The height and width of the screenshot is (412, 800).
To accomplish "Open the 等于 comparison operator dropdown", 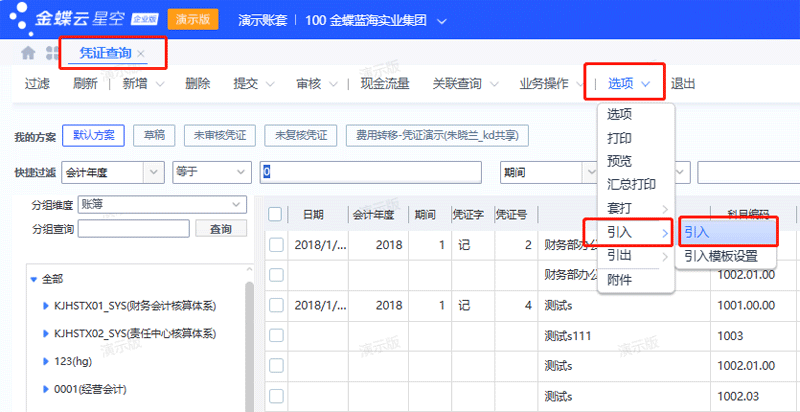I will pyautogui.click(x=239, y=172).
